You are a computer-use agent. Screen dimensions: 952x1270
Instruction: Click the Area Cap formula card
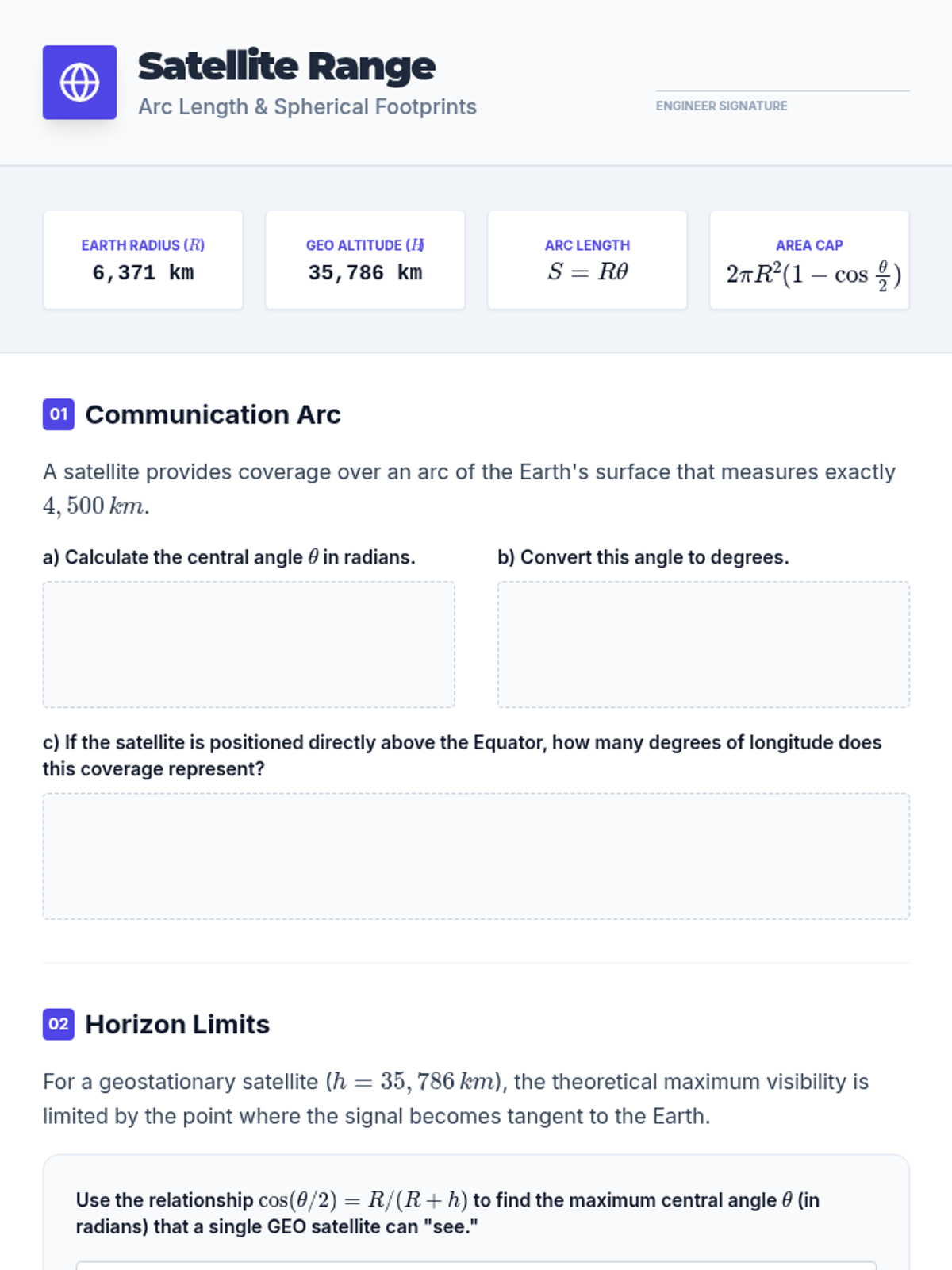(809, 260)
